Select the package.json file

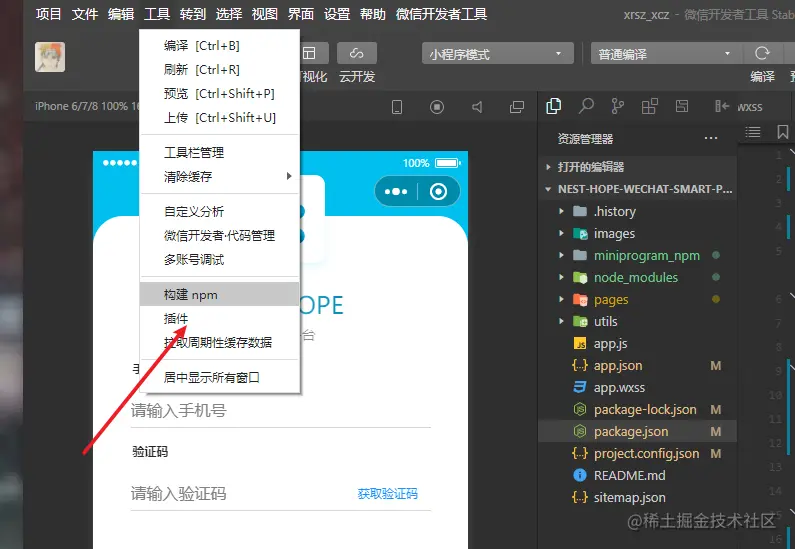pyautogui.click(x=637, y=431)
